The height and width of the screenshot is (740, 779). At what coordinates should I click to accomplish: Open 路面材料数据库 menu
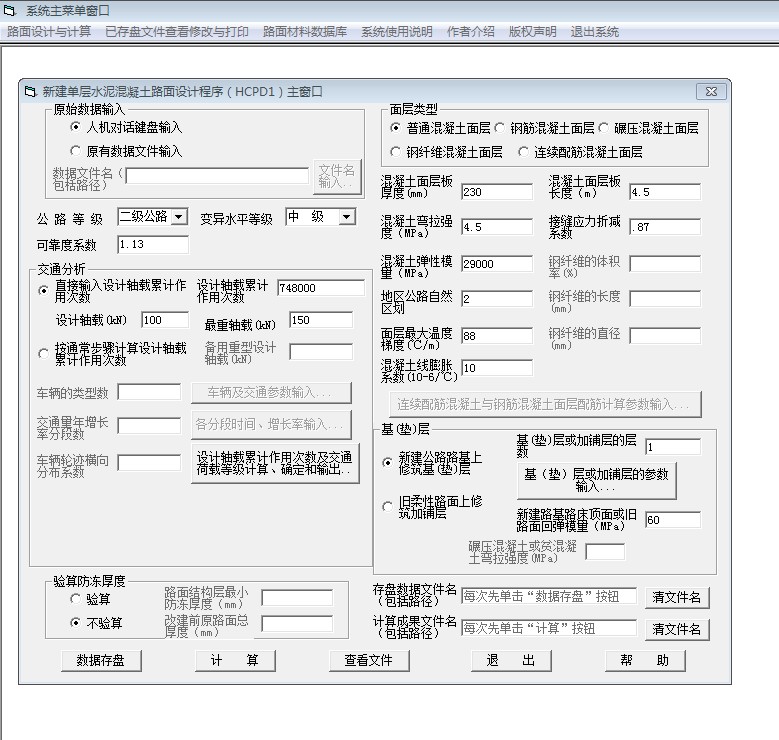coord(305,32)
